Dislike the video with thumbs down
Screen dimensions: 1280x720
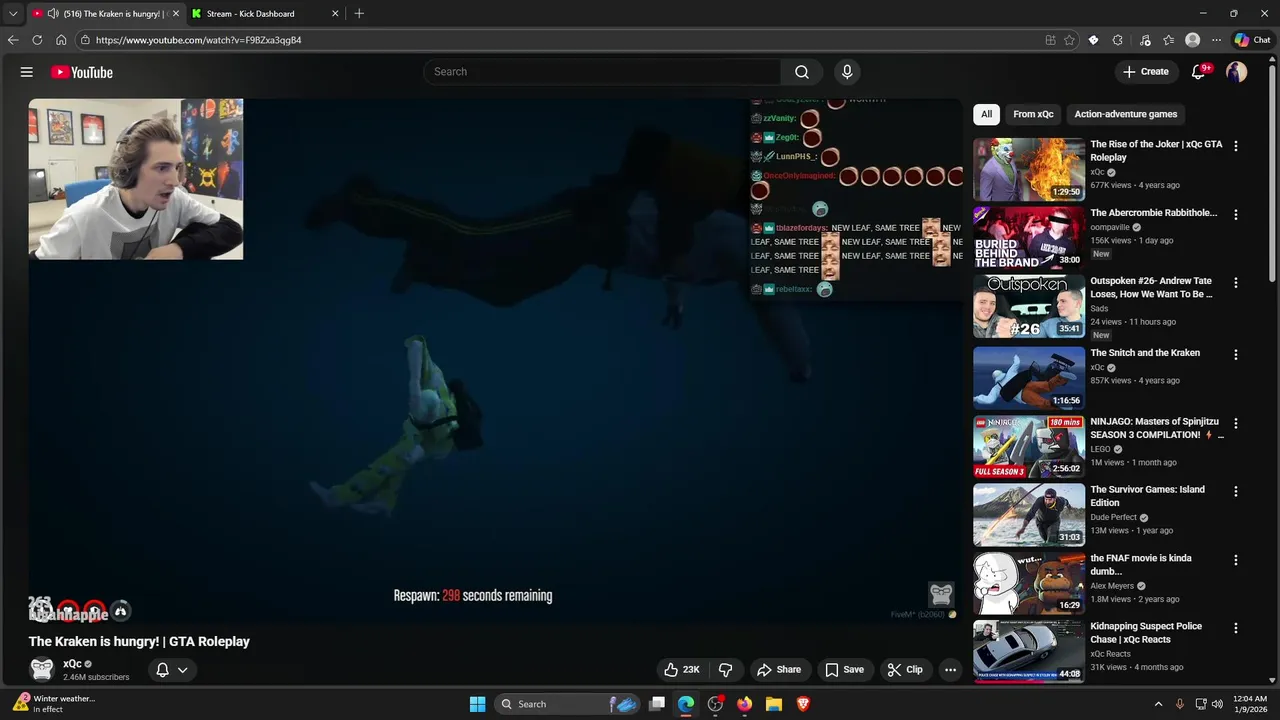click(x=726, y=670)
